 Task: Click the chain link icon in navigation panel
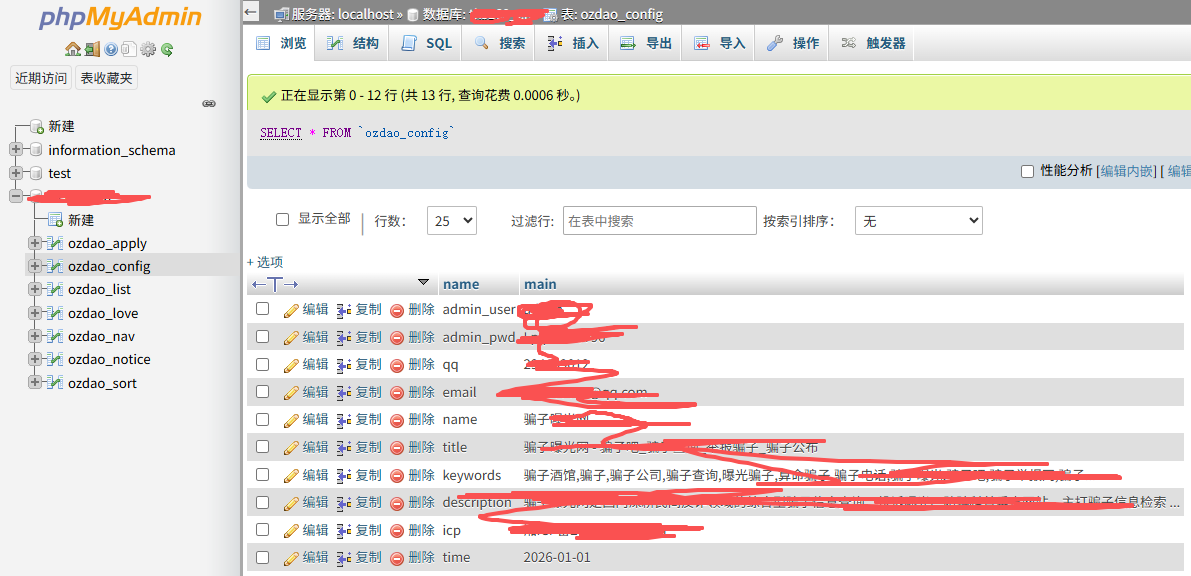pyautogui.click(x=209, y=103)
